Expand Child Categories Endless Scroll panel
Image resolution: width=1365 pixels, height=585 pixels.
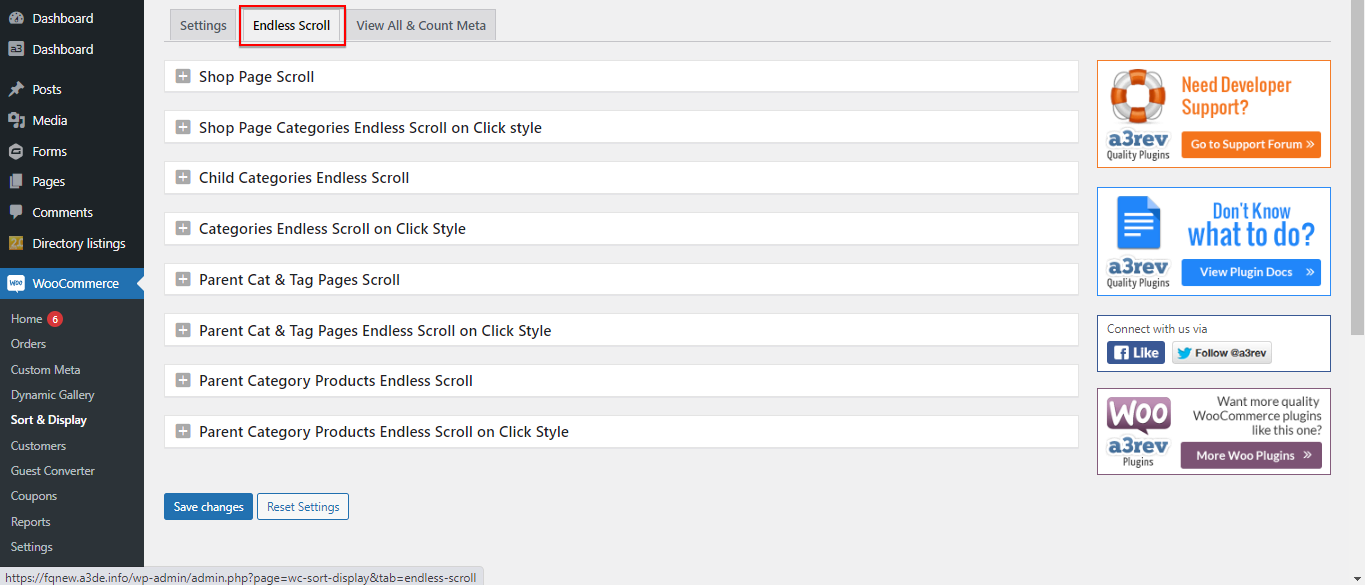183,177
